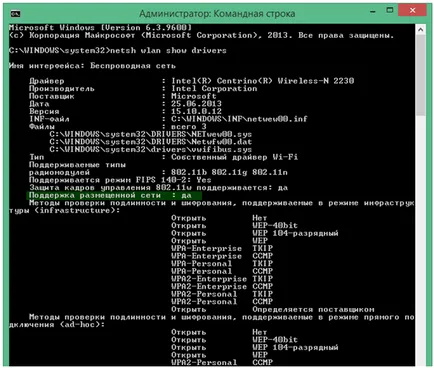Click the INF file path netwew00.inf
This screenshot has height=368, width=434.
pos(239,119)
